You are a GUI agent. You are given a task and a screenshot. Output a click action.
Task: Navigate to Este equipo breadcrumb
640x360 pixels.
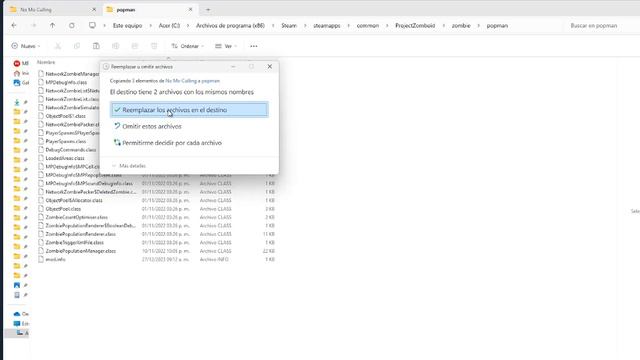pyautogui.click(x=127, y=25)
